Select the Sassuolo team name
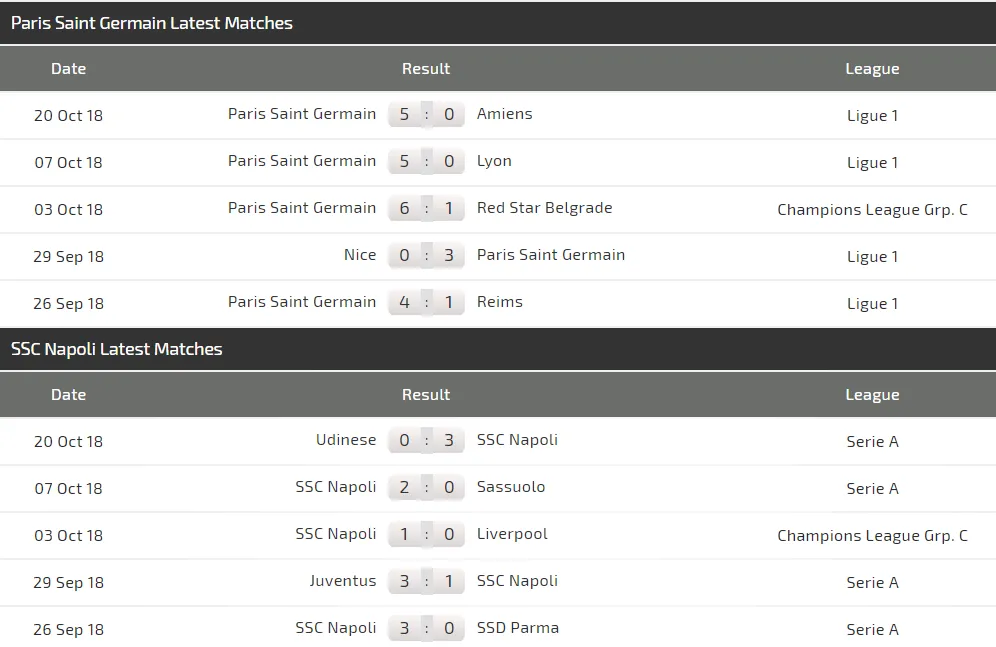The height and width of the screenshot is (647, 996). [511, 487]
